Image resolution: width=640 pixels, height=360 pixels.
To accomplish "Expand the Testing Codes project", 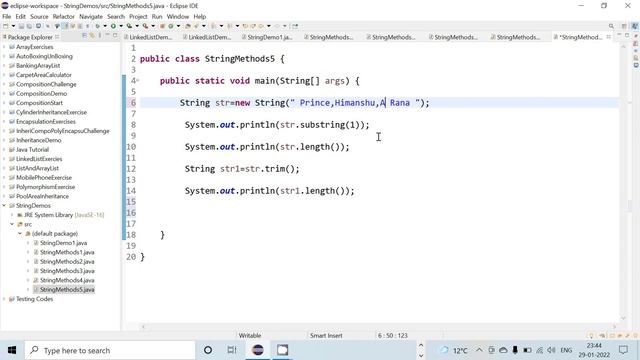I will point(4,299).
